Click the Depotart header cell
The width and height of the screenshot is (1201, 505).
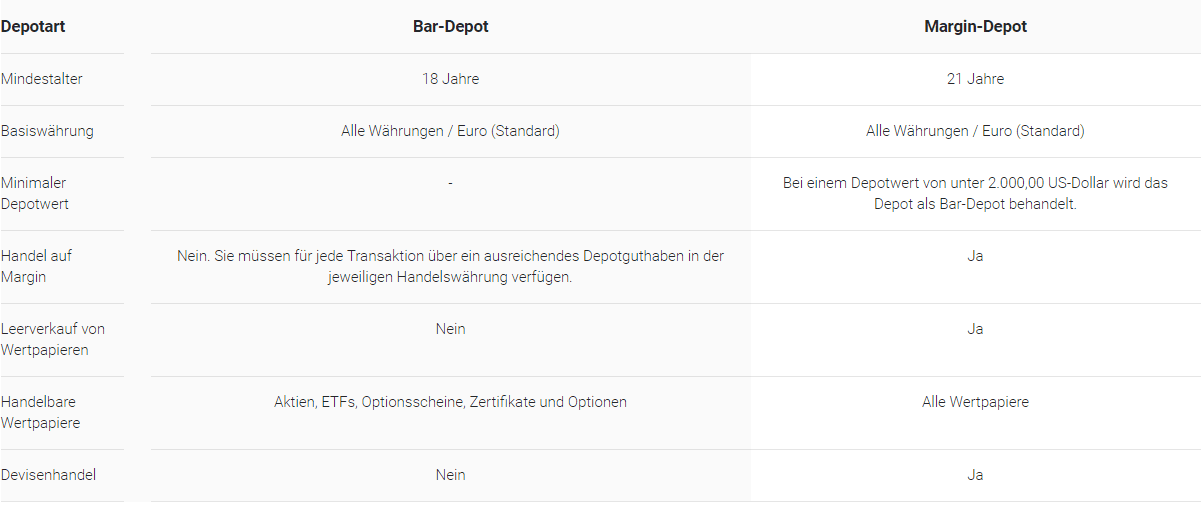point(33,27)
